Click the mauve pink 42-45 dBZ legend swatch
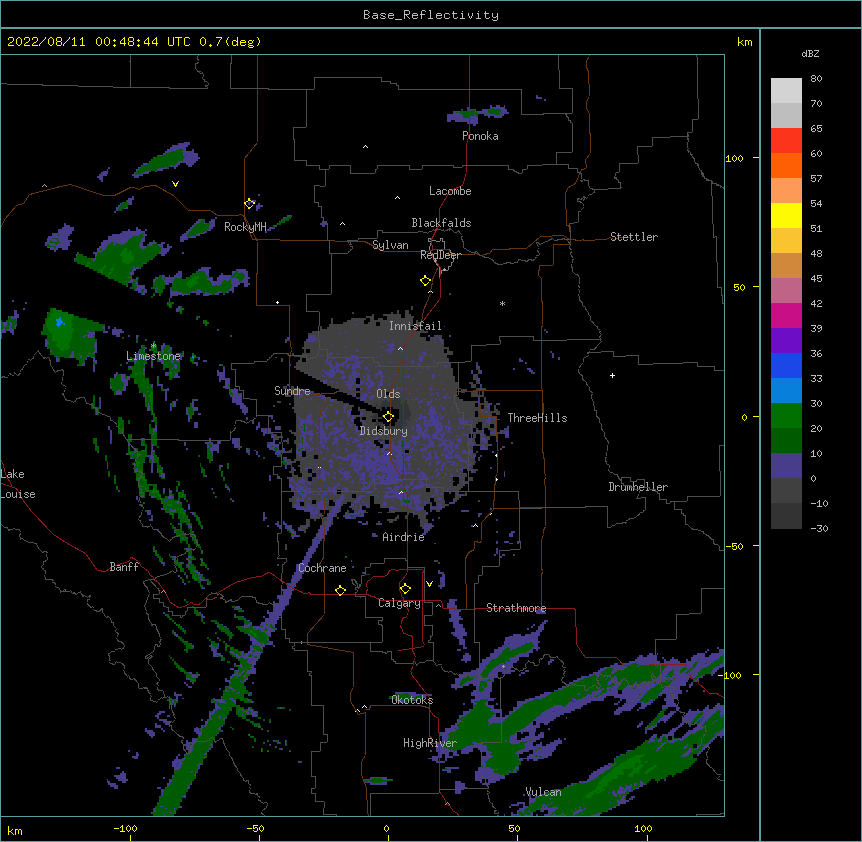 (786, 291)
